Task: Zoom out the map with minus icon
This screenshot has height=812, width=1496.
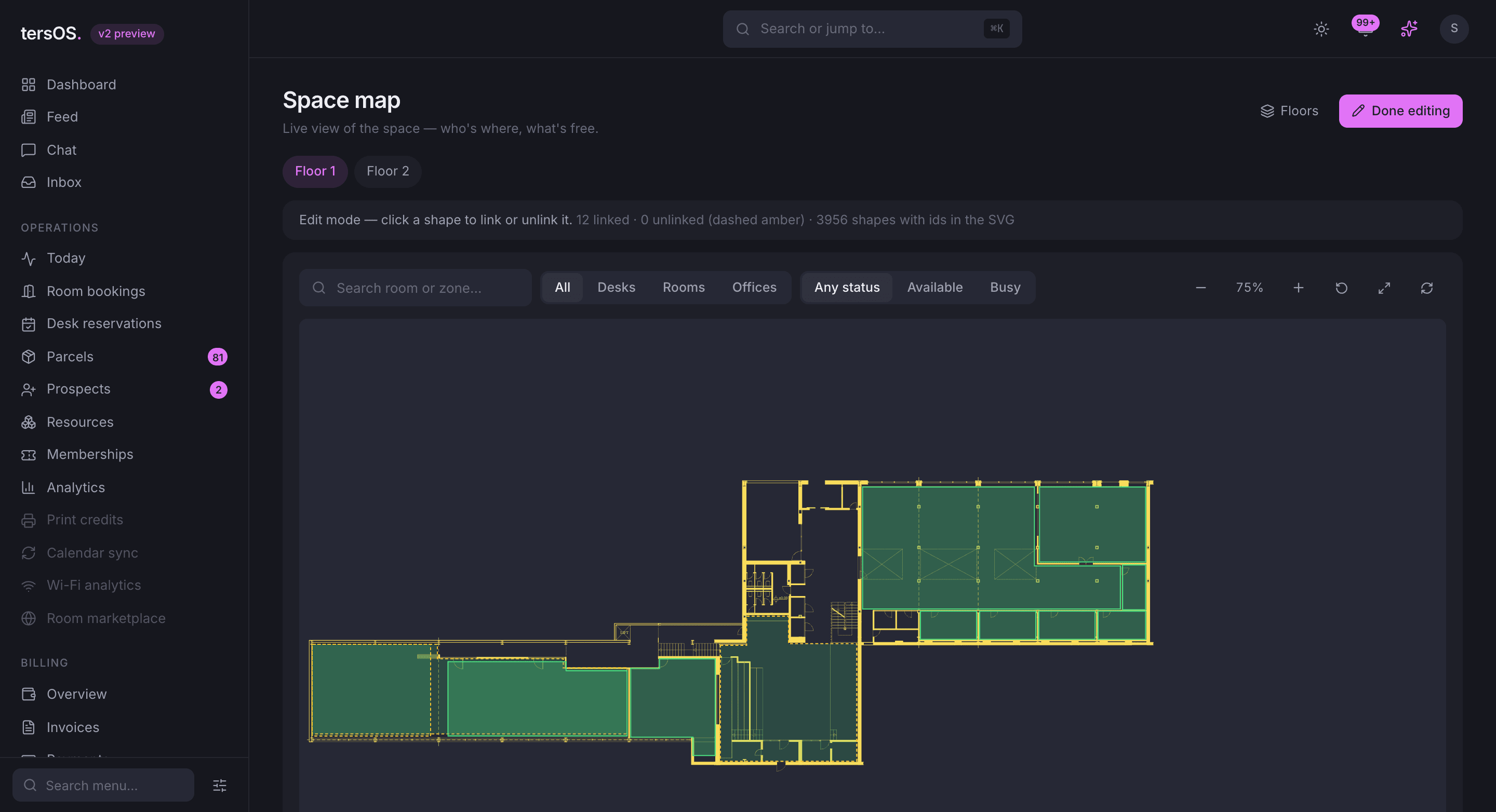Action: [x=1201, y=288]
